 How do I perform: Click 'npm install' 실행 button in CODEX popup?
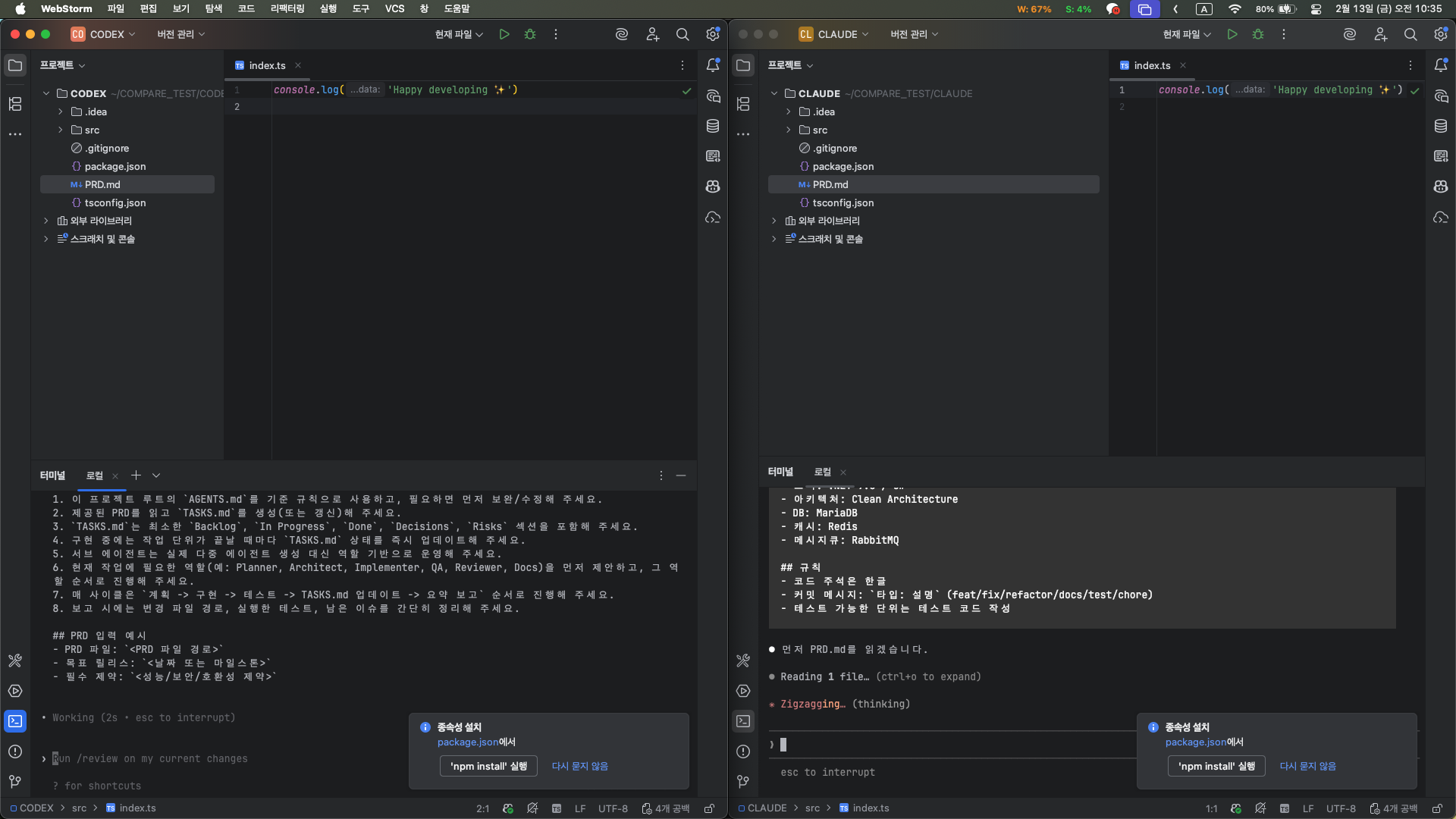(x=488, y=766)
